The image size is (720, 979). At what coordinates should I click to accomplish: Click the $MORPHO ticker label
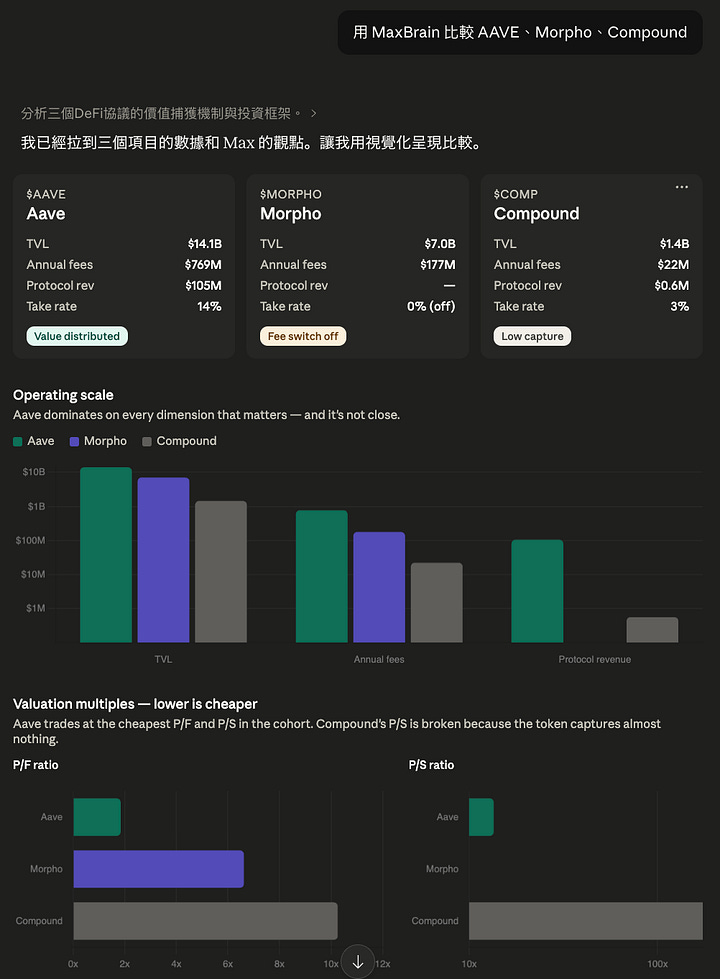coord(291,194)
